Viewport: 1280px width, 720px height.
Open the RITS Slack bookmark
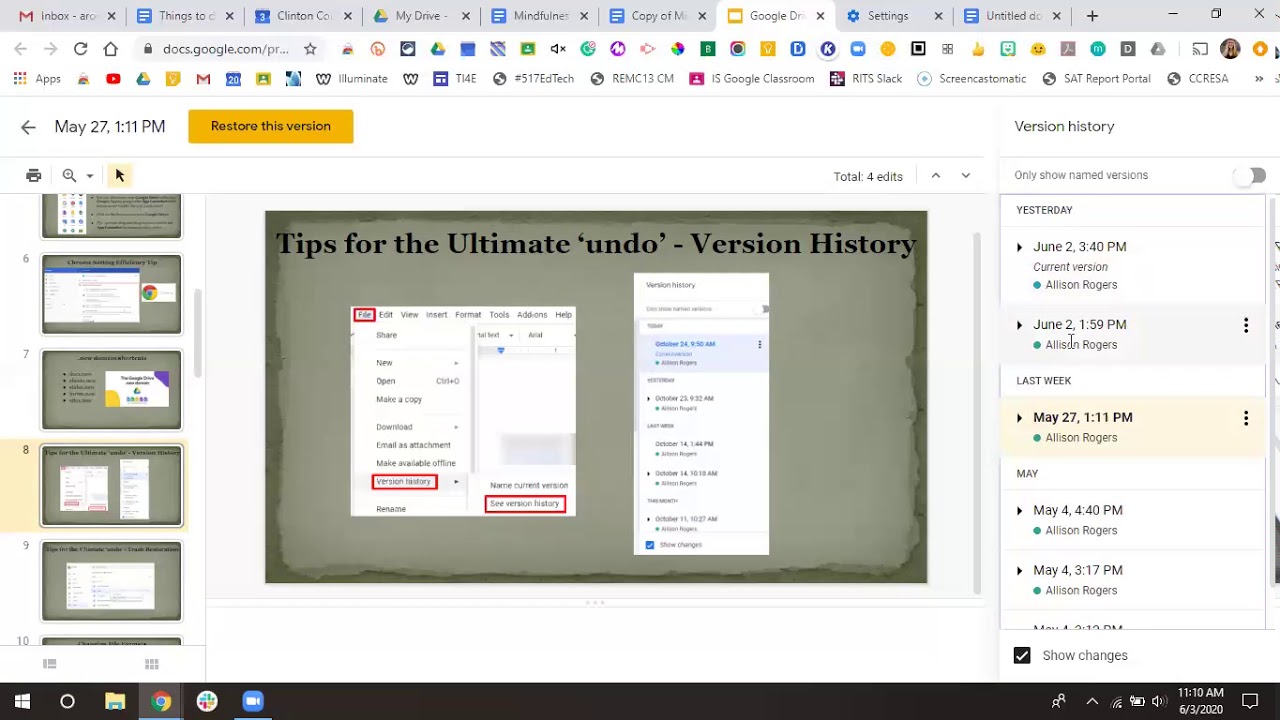(x=866, y=79)
